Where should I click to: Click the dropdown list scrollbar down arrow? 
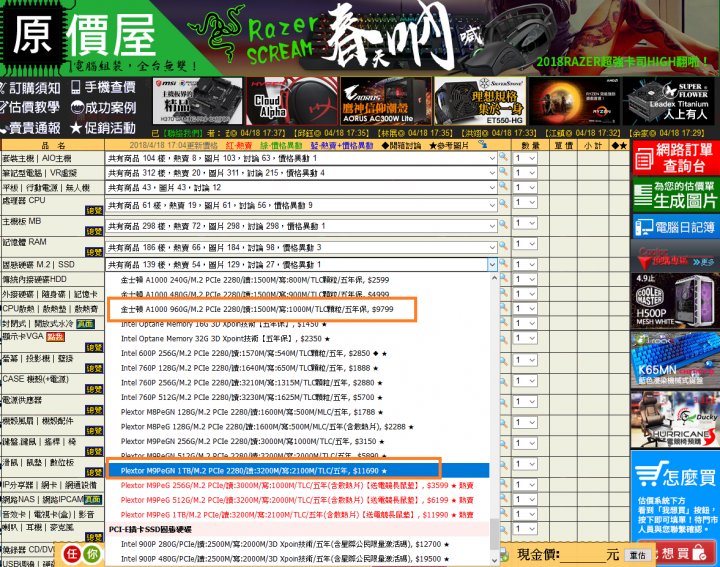[494, 560]
